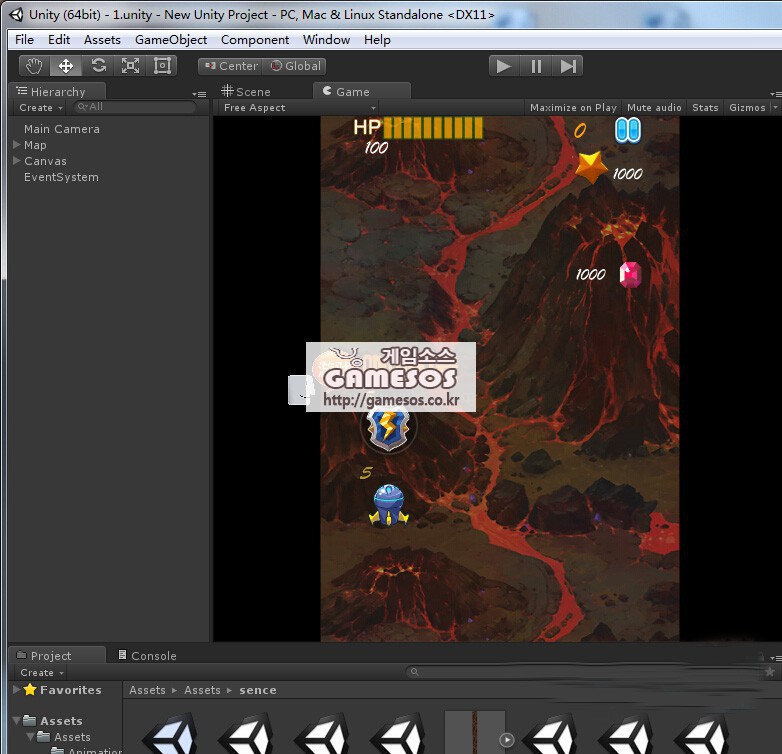Open the Component menu

click(x=255, y=40)
